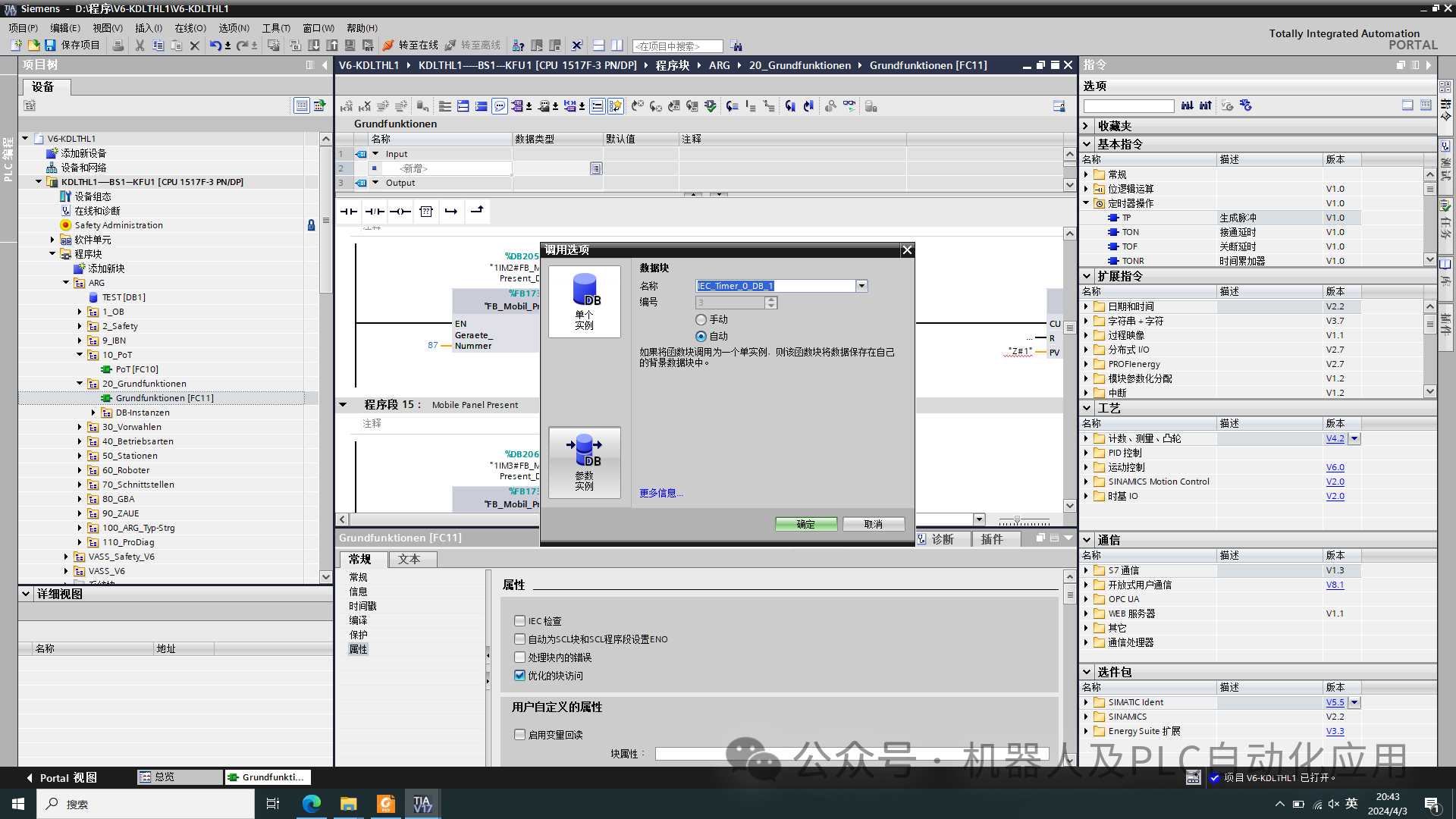This screenshot has width=1456, height=819.
Task: Expand the 30_Vorwahlen folder
Action: (x=80, y=427)
